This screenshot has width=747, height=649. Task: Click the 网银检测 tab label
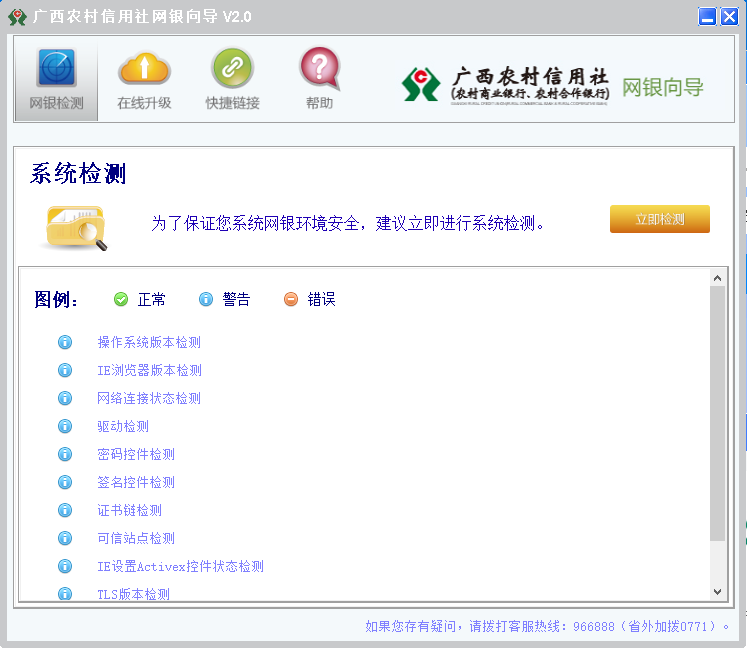(x=56, y=103)
